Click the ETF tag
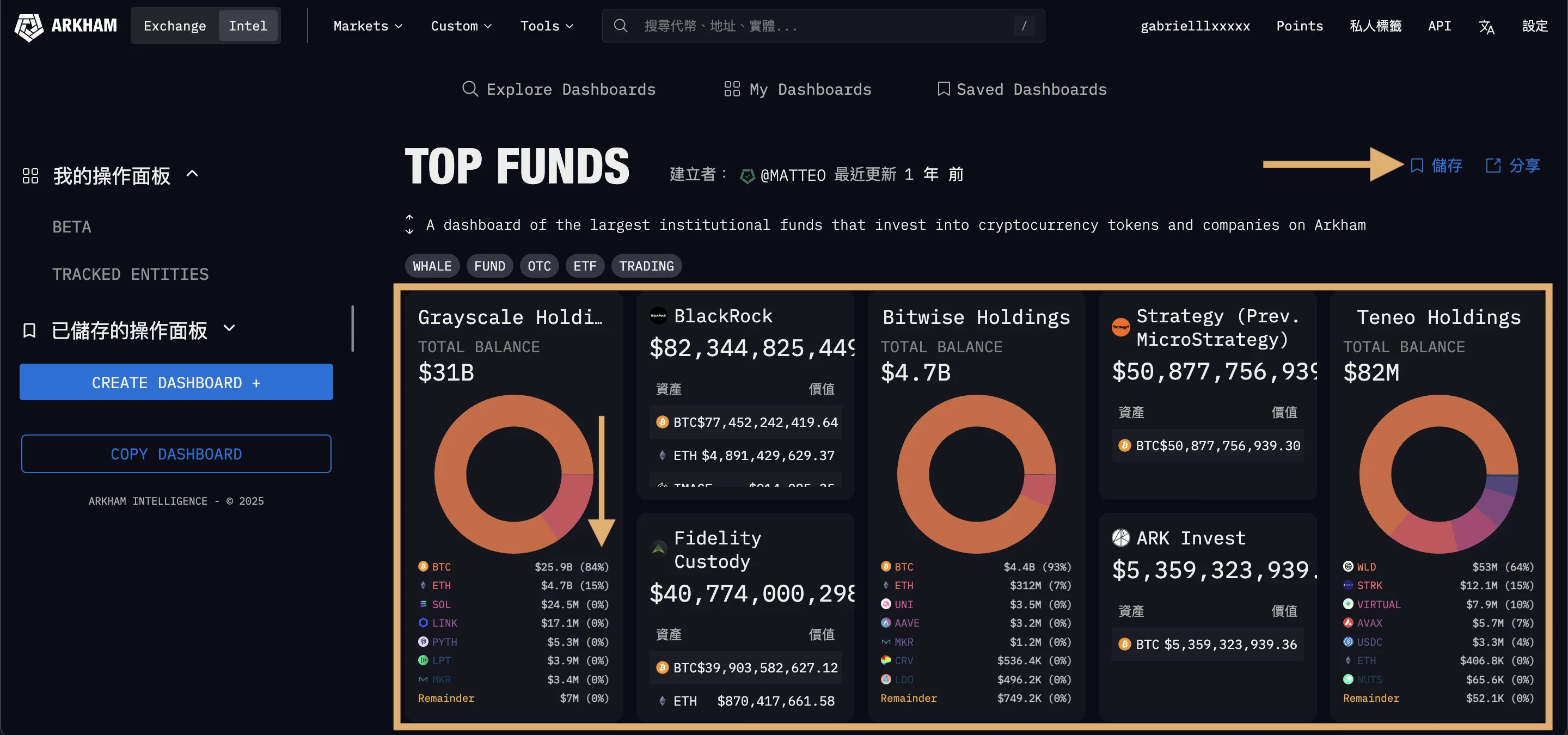This screenshot has width=1568, height=735. (x=585, y=266)
